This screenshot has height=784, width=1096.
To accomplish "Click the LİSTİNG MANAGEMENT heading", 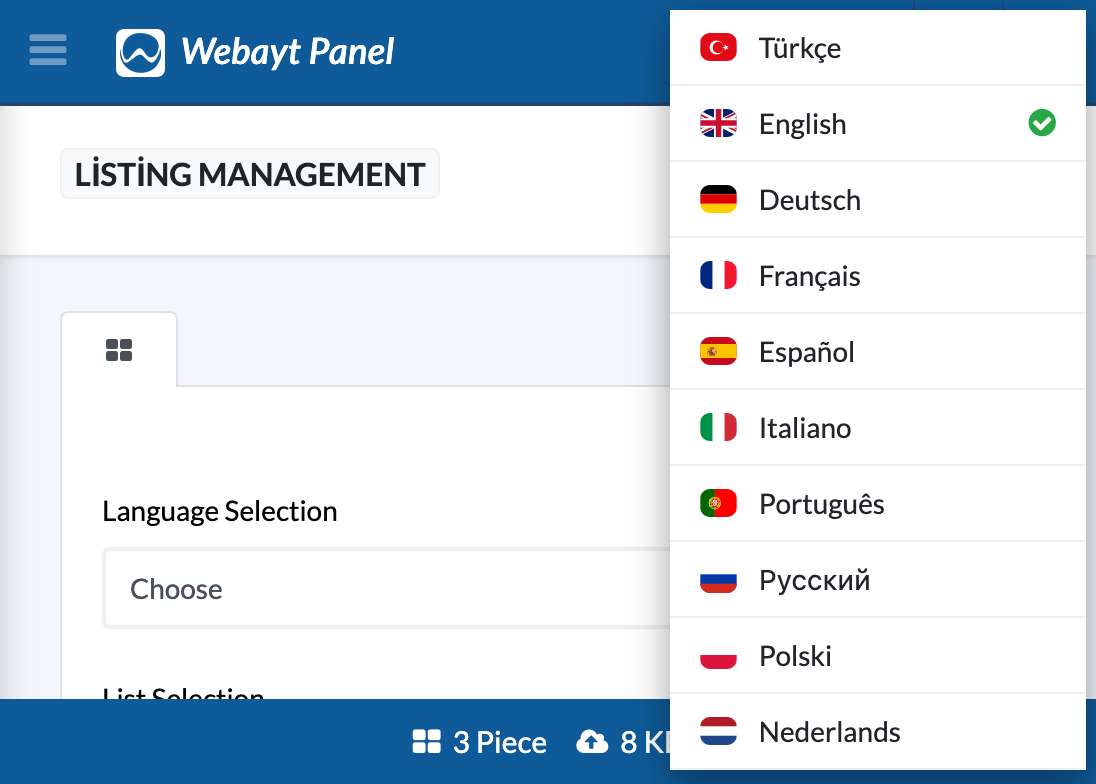I will pyautogui.click(x=249, y=174).
